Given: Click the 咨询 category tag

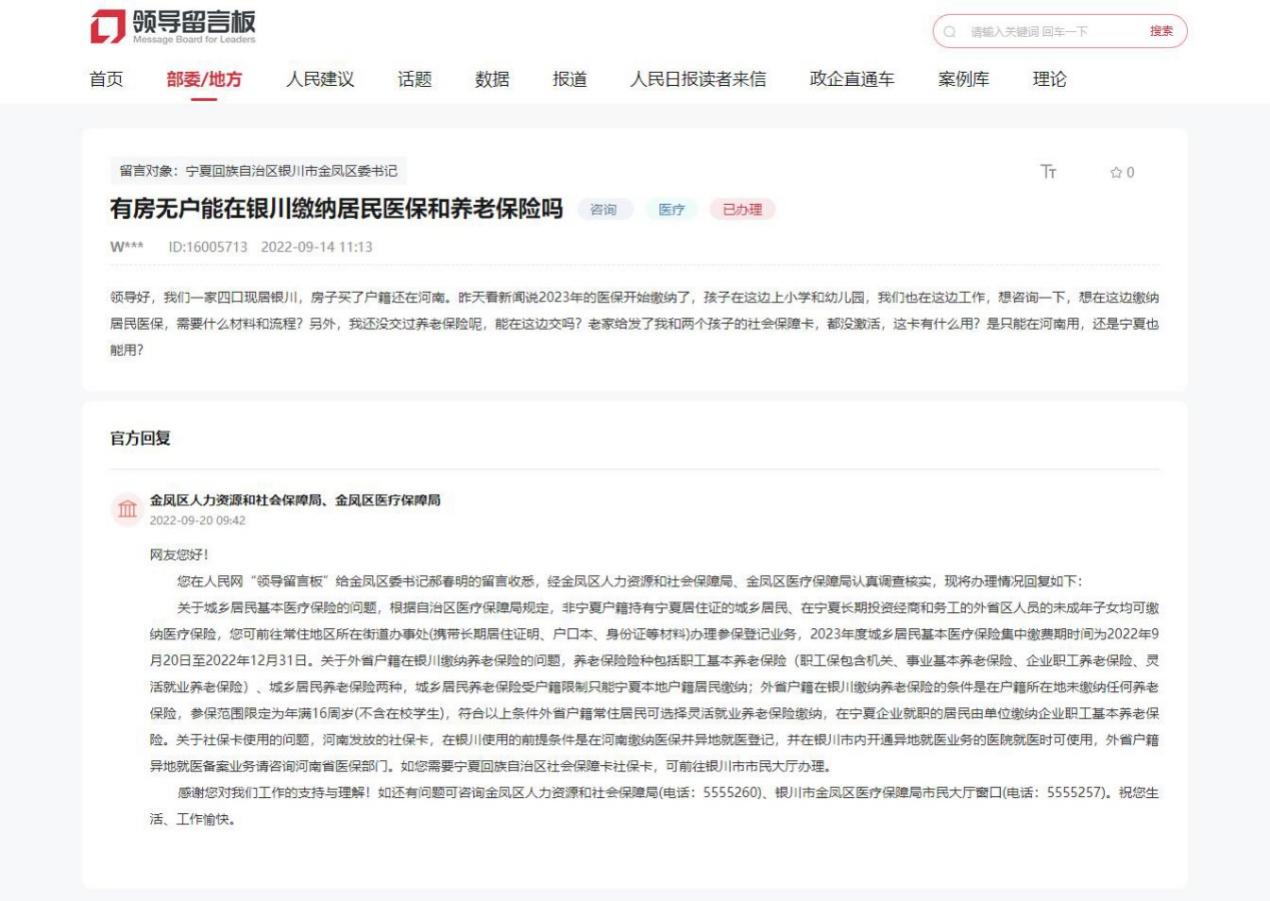Looking at the screenshot, I should tap(604, 210).
